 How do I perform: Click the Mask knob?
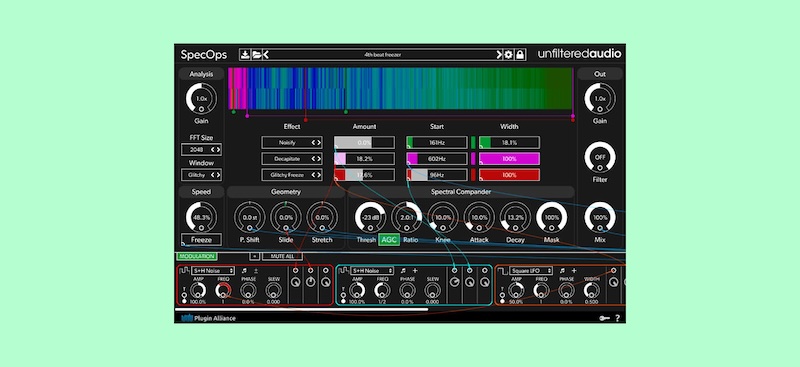tap(552, 217)
